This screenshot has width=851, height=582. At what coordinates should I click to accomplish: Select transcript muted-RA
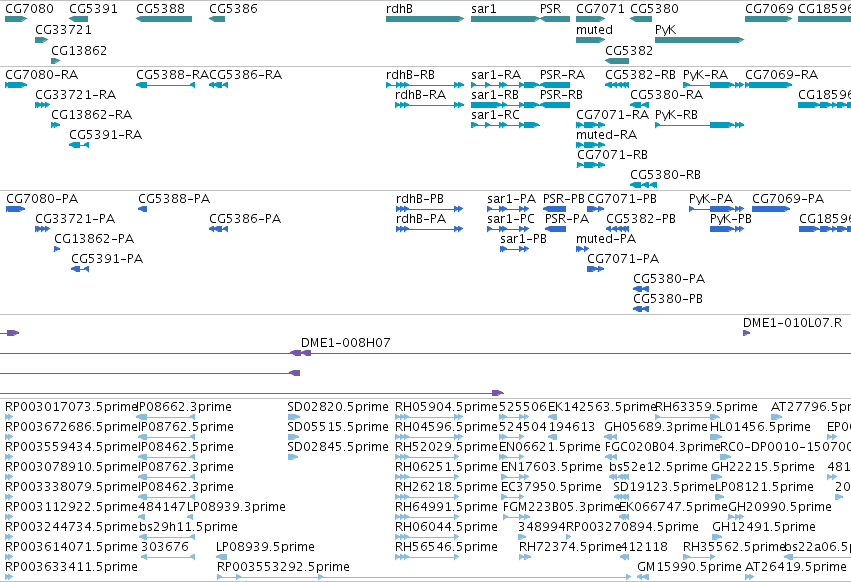(607, 135)
